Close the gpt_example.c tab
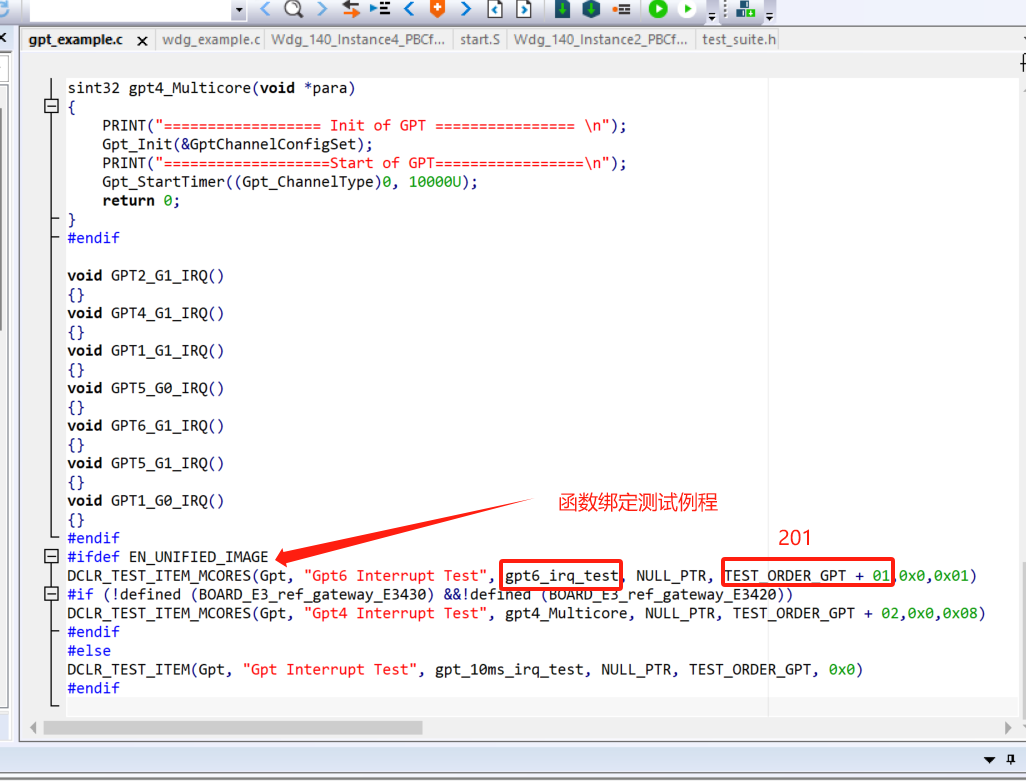The width and height of the screenshot is (1026, 781). point(142,41)
